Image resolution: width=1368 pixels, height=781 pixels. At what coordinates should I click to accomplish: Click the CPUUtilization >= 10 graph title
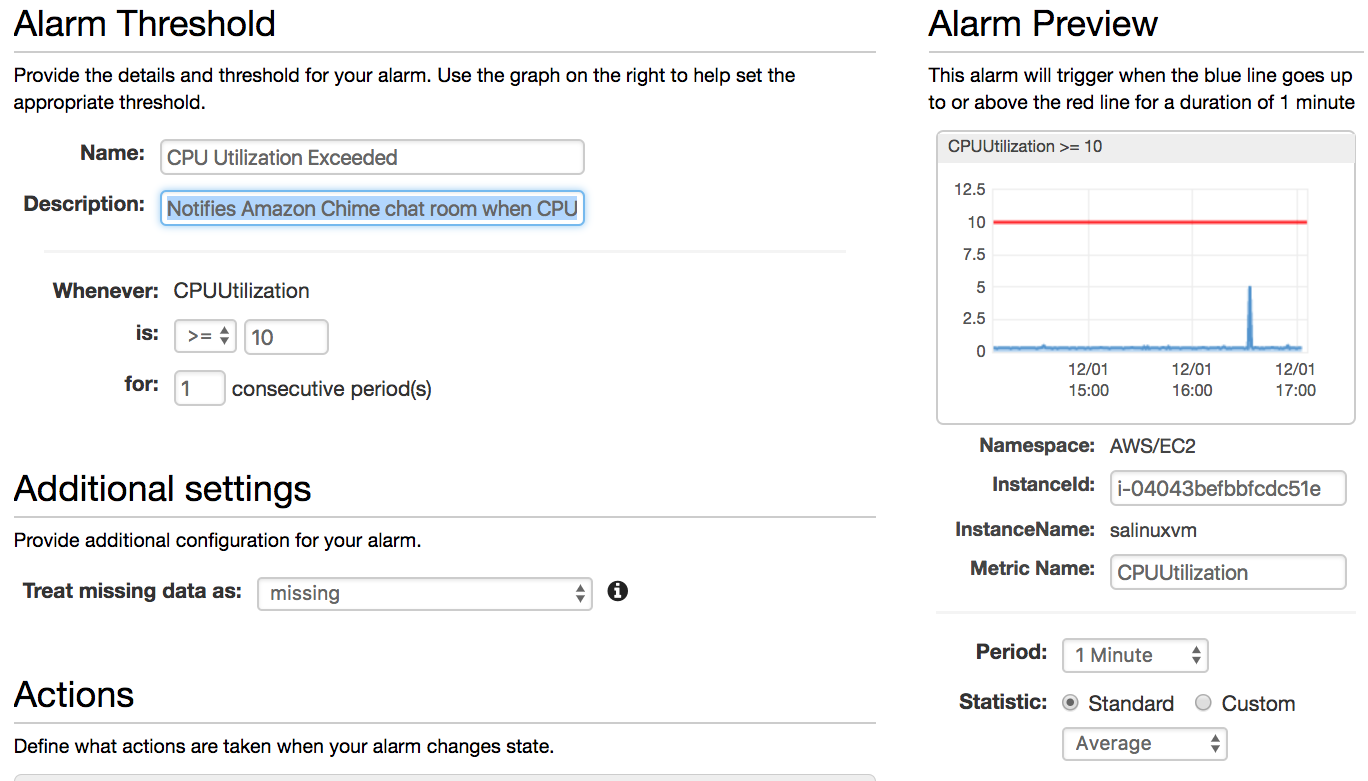(x=1025, y=146)
